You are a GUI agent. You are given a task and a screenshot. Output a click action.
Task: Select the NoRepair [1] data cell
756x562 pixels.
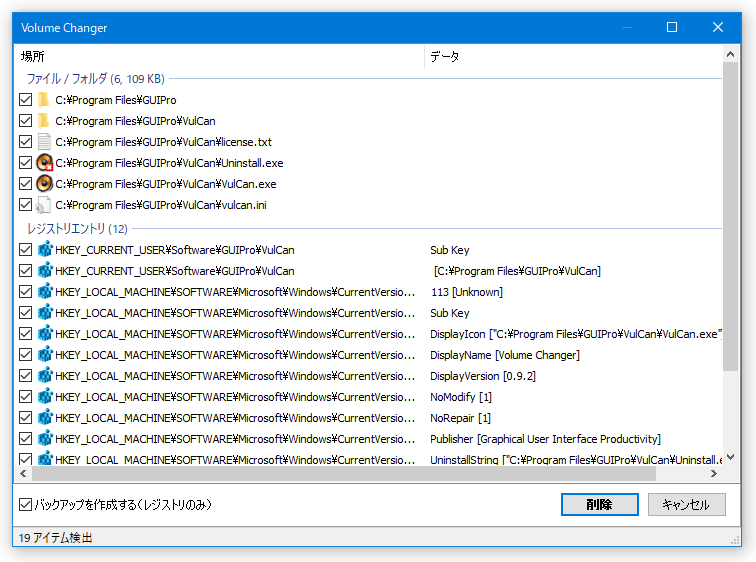click(x=460, y=418)
